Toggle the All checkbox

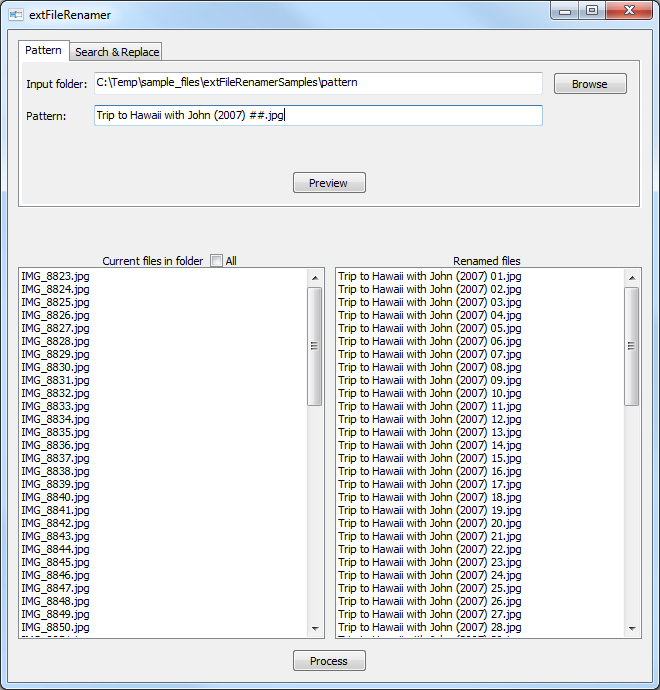216,261
